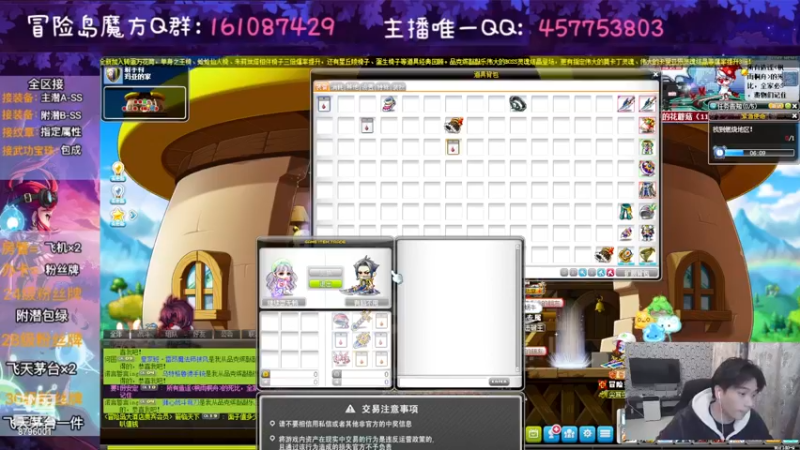
Task: Click the gold coin icon in the left trade panel
Action: (266, 374)
